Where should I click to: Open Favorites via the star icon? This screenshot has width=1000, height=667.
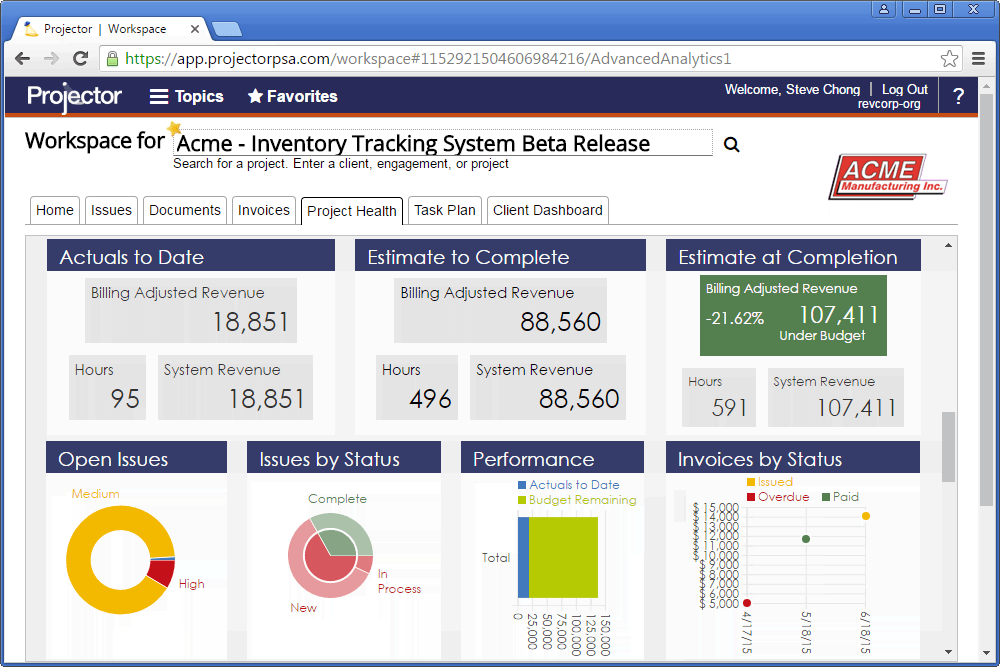point(255,96)
